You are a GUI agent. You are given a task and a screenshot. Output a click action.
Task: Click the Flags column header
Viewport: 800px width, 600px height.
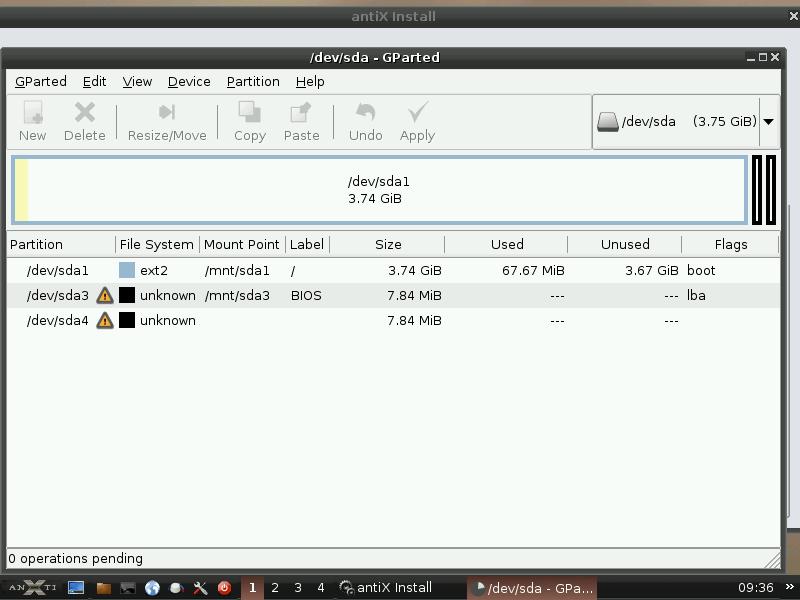[x=731, y=244]
